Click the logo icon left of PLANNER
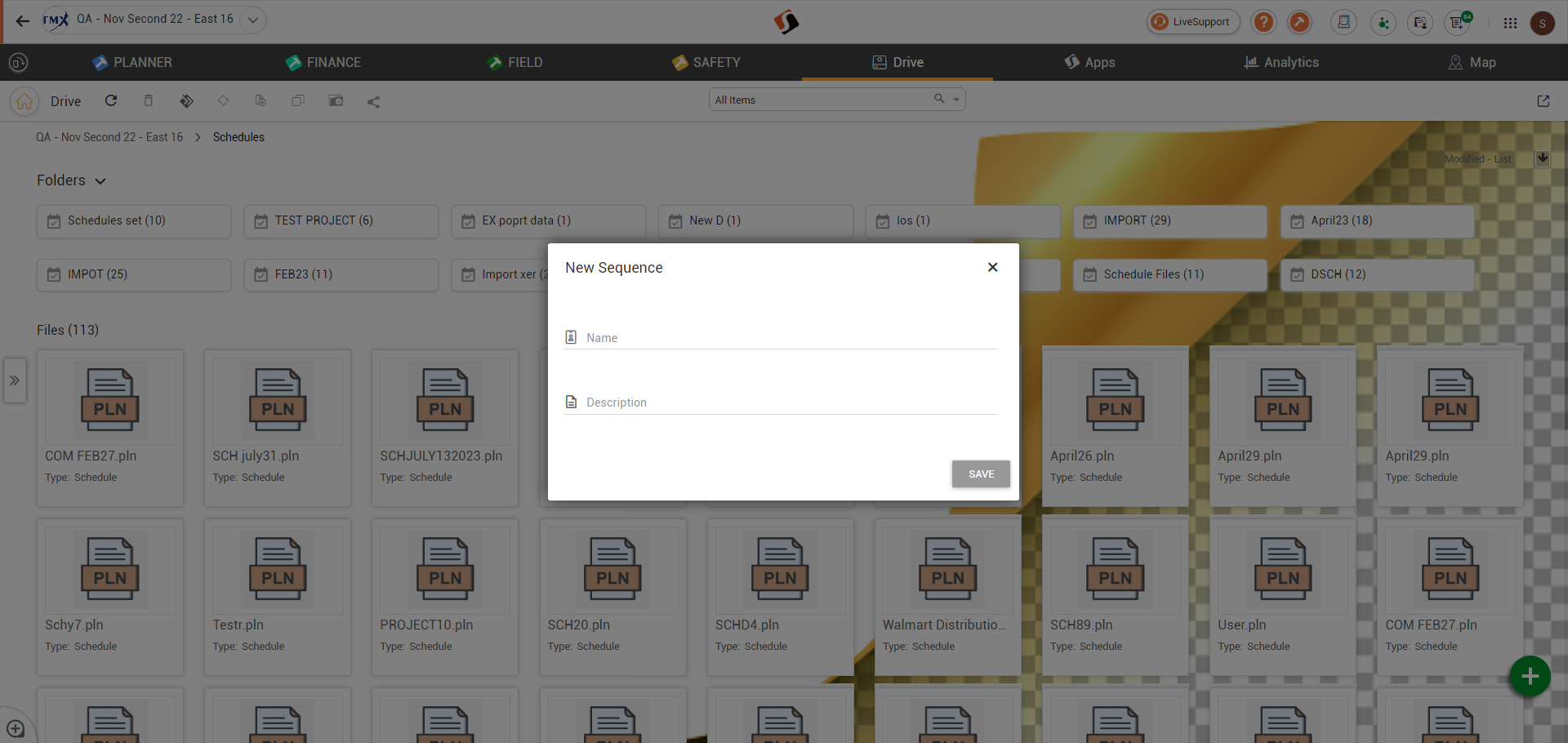Viewport: 1568px width, 743px height. [18, 62]
